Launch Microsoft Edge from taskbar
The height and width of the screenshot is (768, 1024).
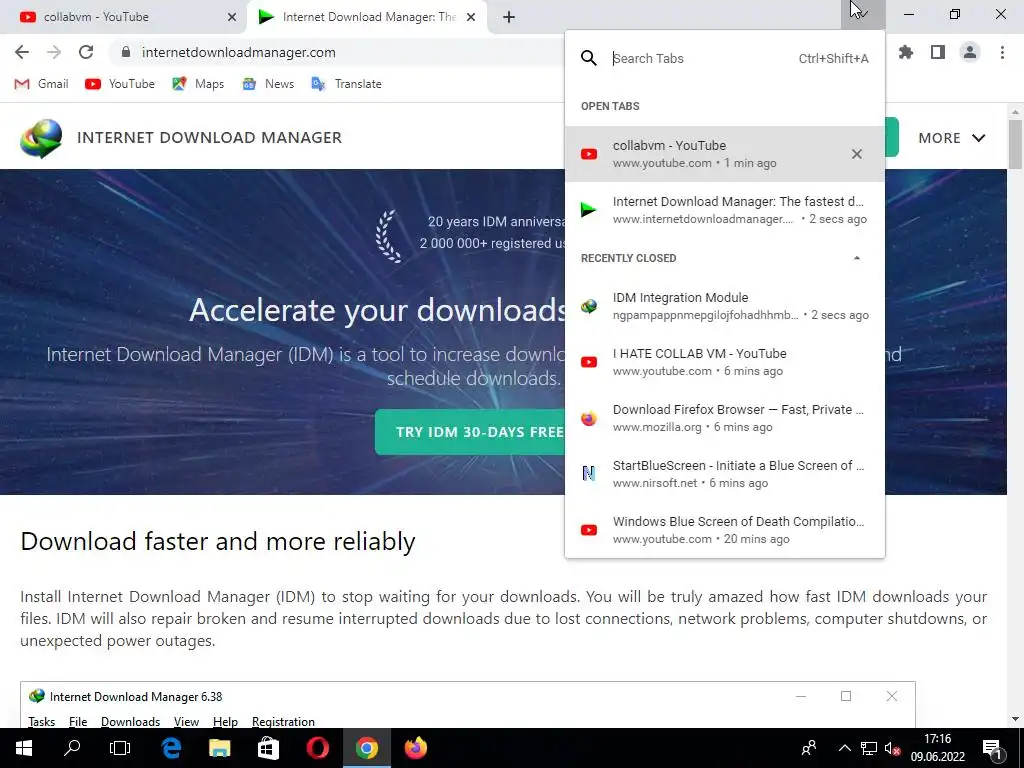pyautogui.click(x=171, y=748)
